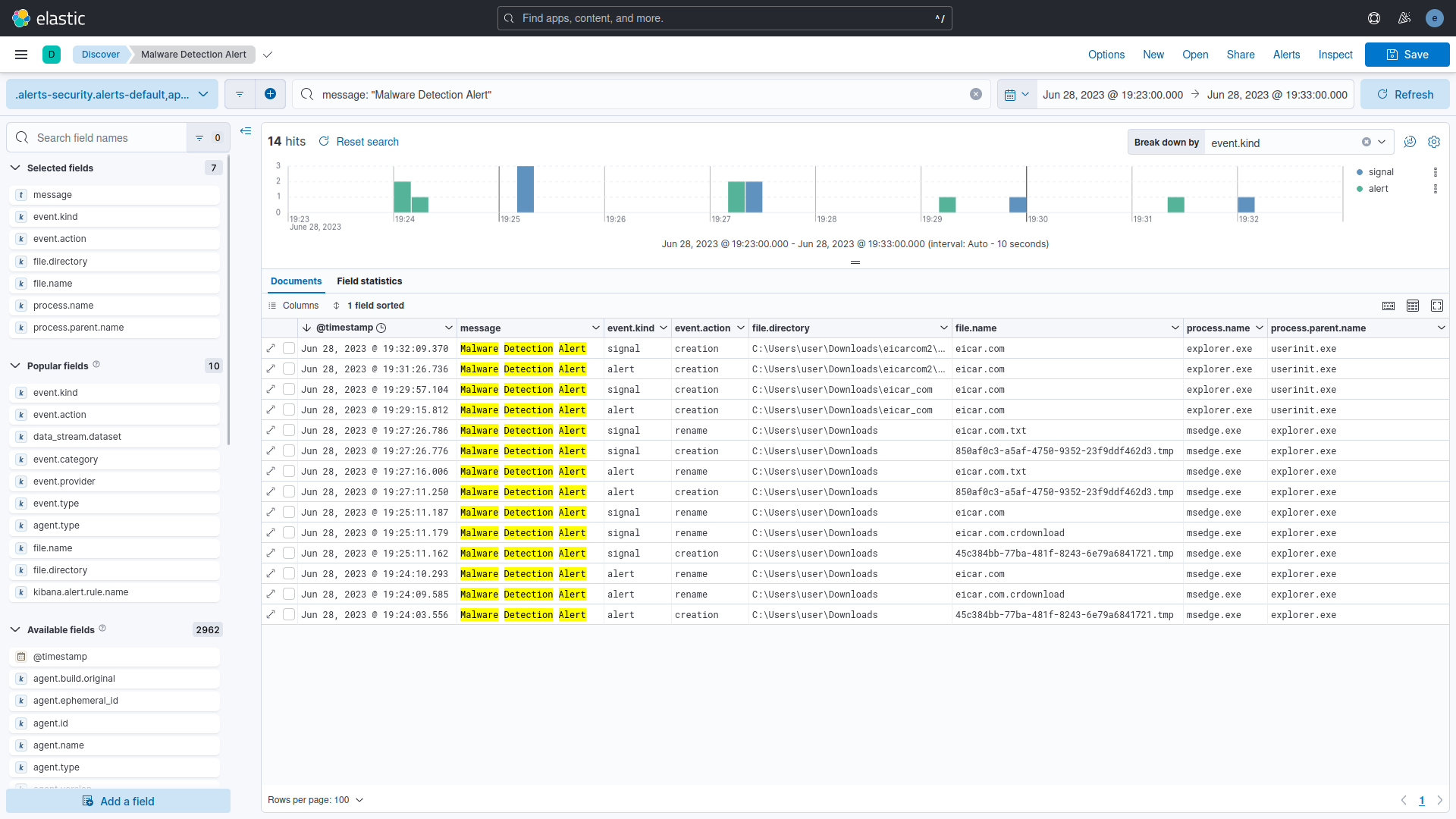Open the main hamburger navigation menu

click(21, 55)
